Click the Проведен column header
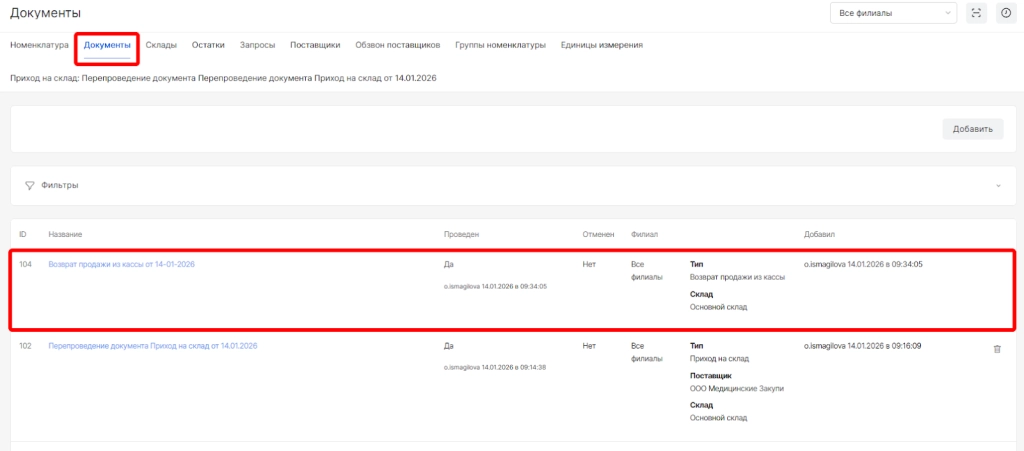The width and height of the screenshot is (1024, 451). point(462,234)
